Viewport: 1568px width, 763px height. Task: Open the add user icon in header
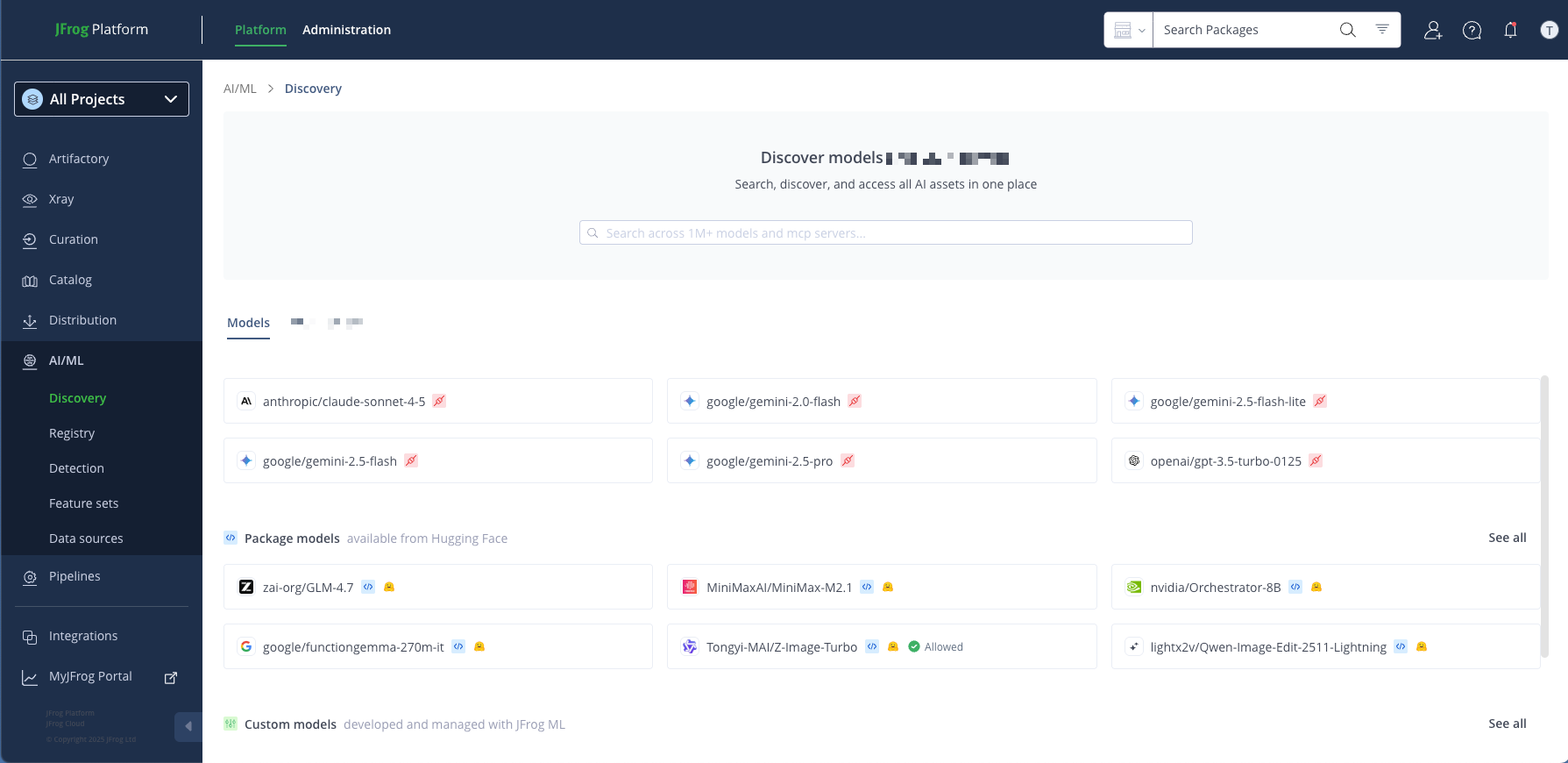pyautogui.click(x=1433, y=30)
